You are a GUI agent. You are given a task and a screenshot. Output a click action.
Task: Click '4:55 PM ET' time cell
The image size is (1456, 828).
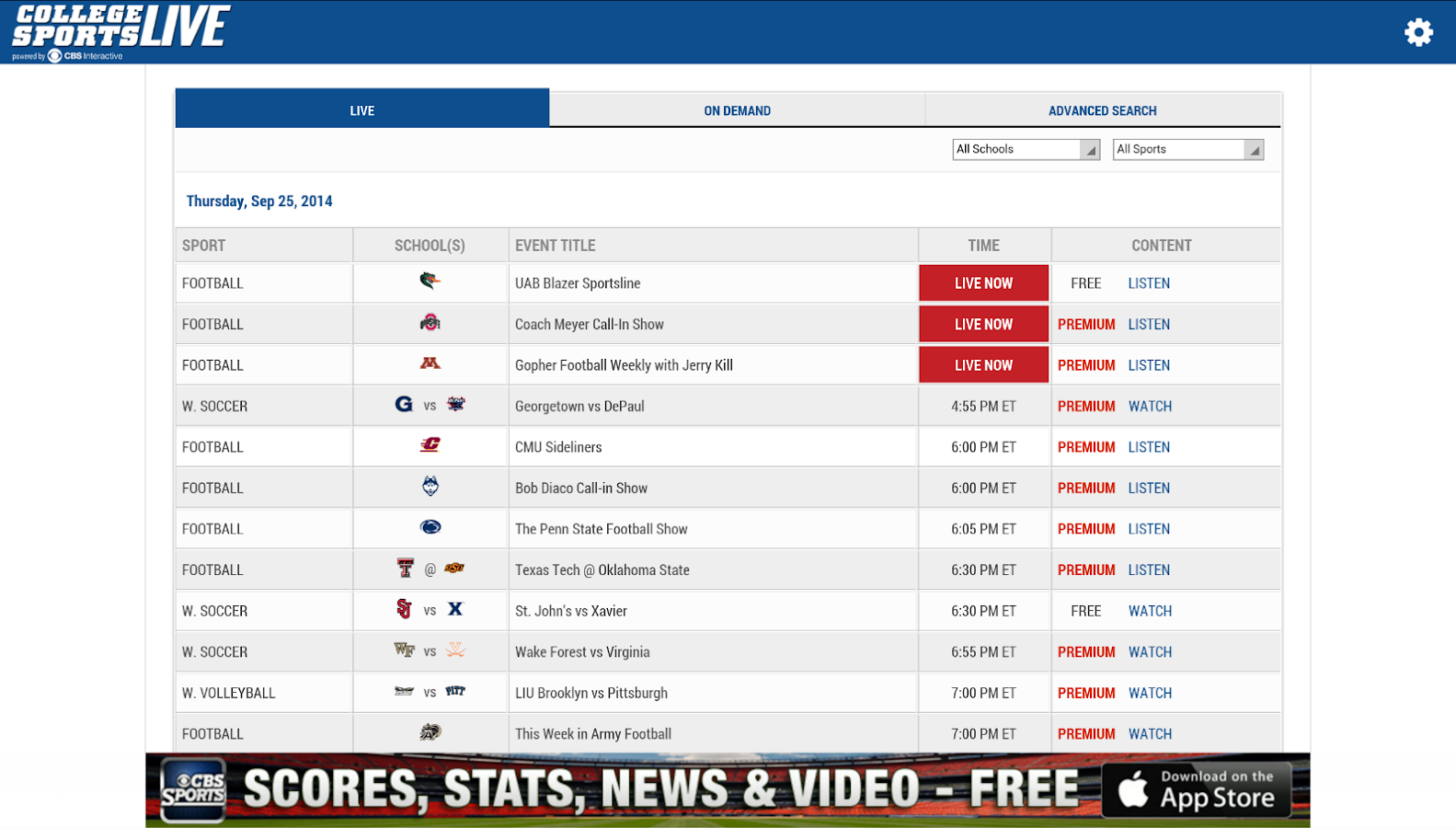point(983,406)
